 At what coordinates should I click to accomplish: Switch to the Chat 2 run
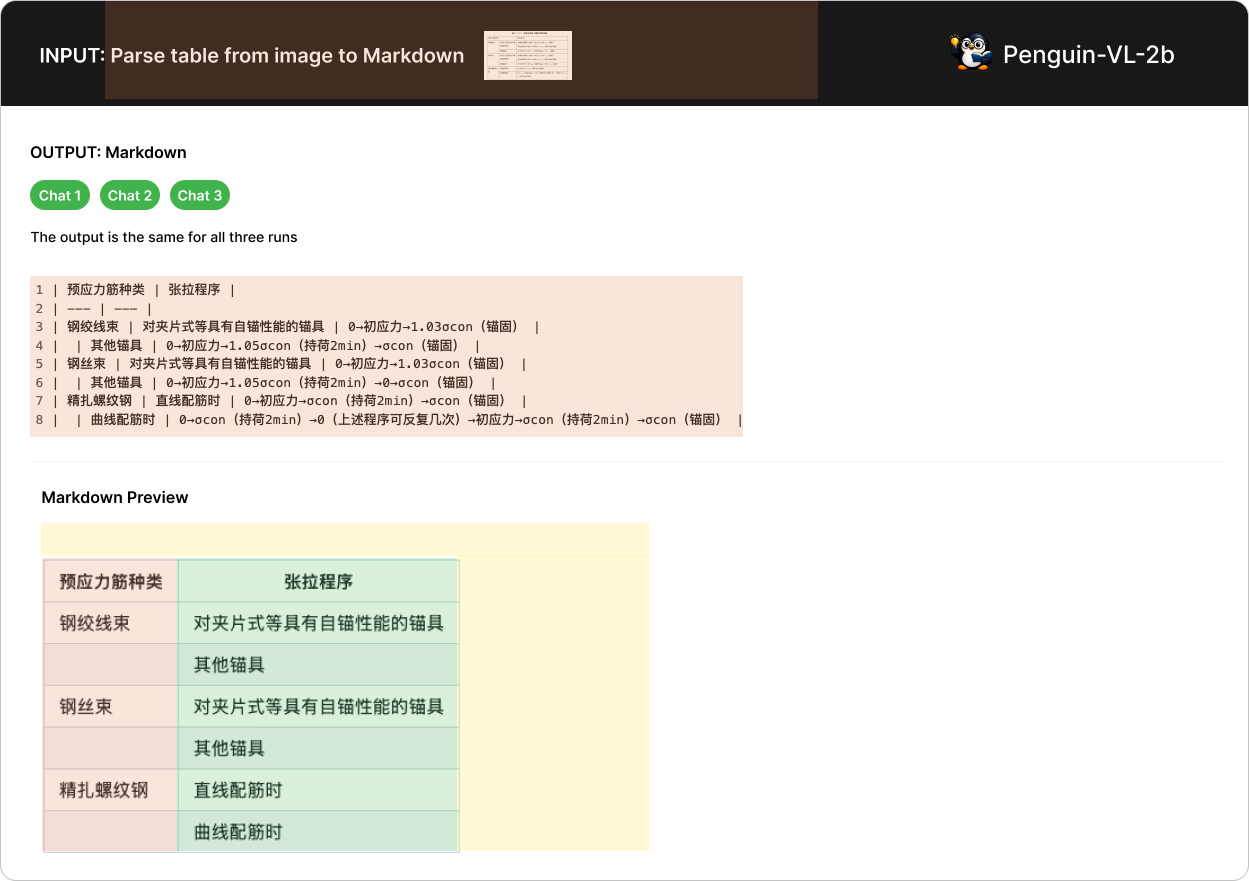130,195
